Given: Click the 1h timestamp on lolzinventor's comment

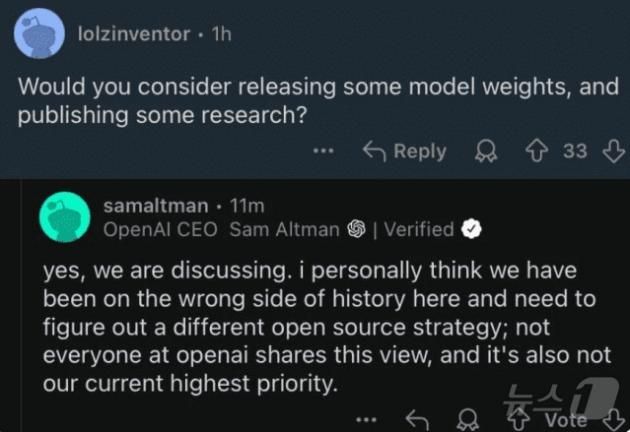Looking at the screenshot, I should point(222,33).
